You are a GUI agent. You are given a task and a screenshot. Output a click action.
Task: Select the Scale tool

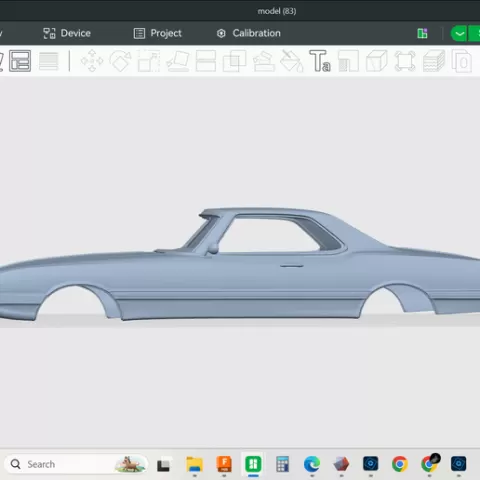click(x=149, y=61)
